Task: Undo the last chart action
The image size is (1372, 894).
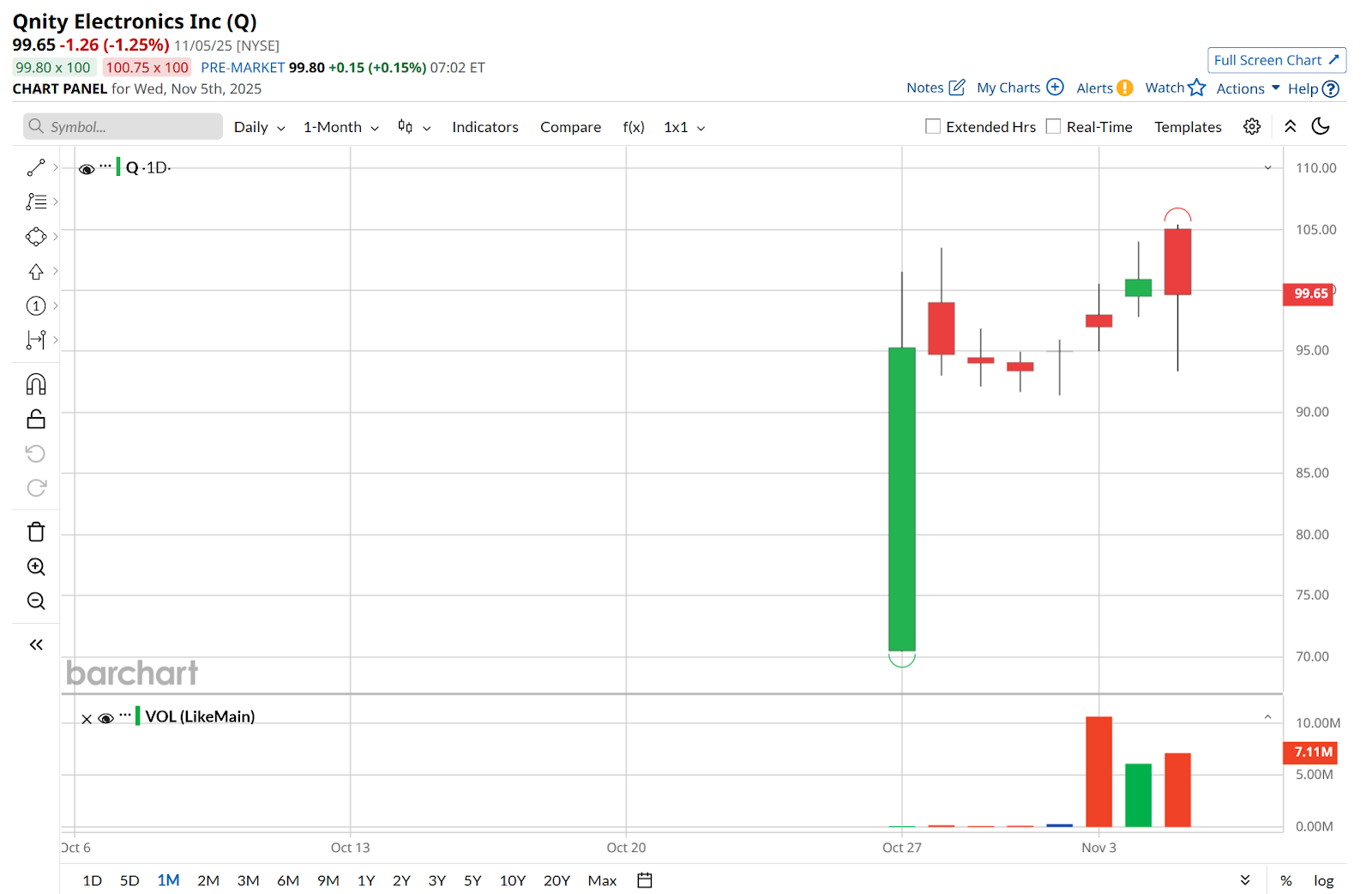Action: 36,453
